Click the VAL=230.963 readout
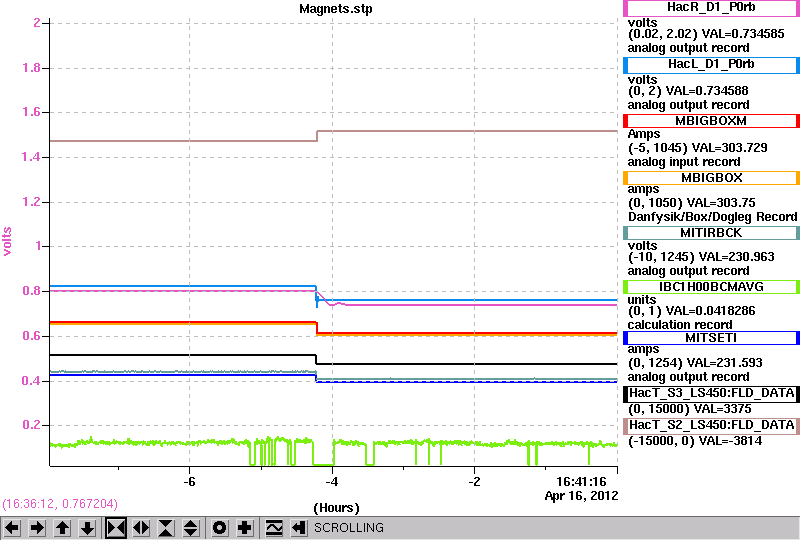The width and height of the screenshot is (800, 540). click(x=736, y=257)
